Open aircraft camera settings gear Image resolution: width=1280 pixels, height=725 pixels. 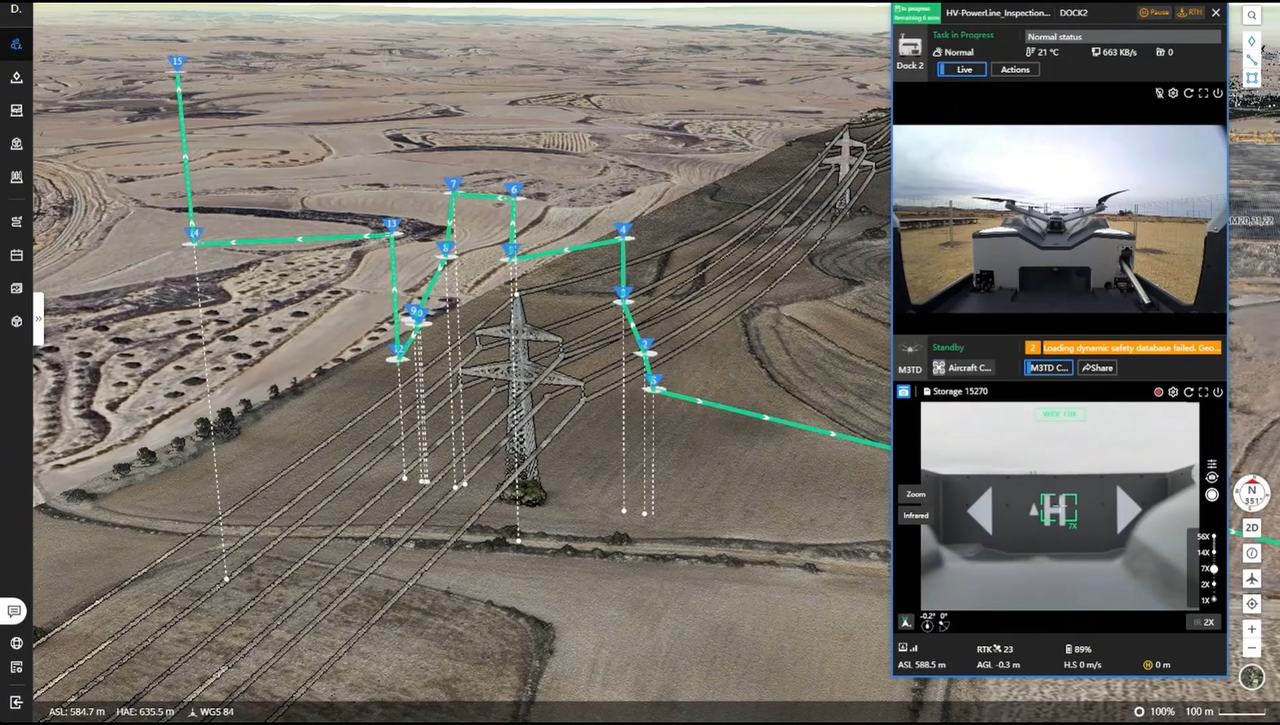[x=1174, y=392]
